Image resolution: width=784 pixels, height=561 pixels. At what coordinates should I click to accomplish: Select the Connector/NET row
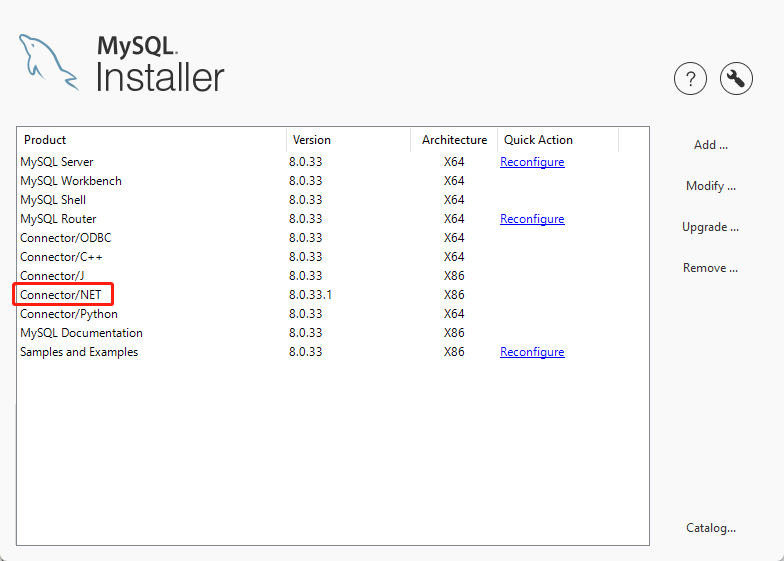(x=62, y=295)
